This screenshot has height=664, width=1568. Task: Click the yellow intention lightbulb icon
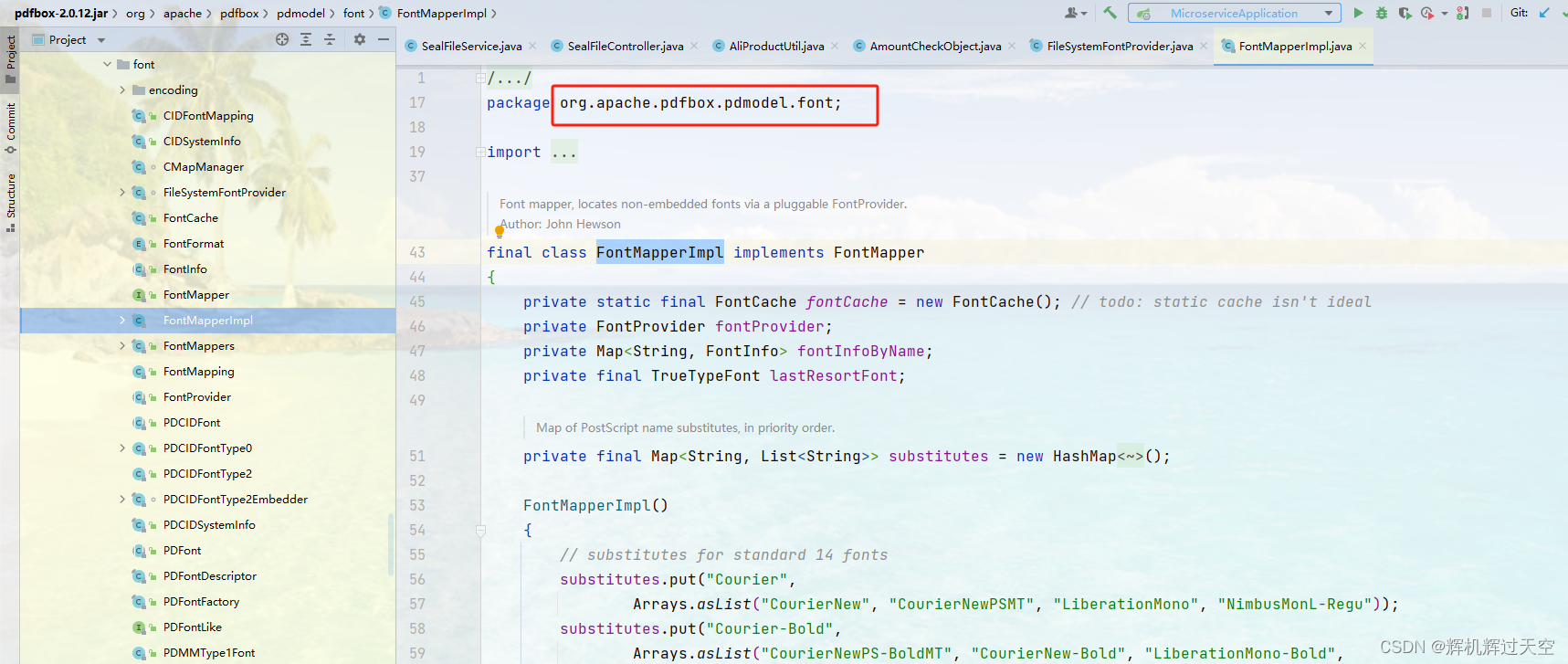point(500,231)
